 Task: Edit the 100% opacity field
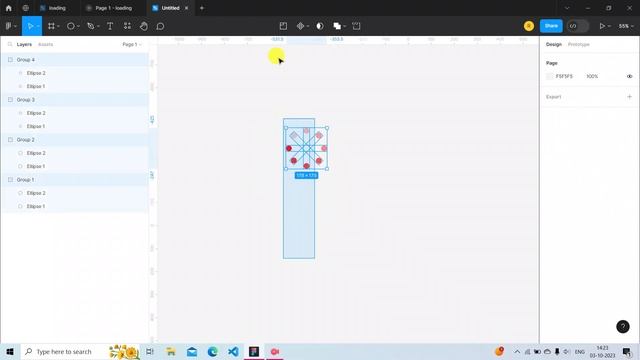coord(592,76)
